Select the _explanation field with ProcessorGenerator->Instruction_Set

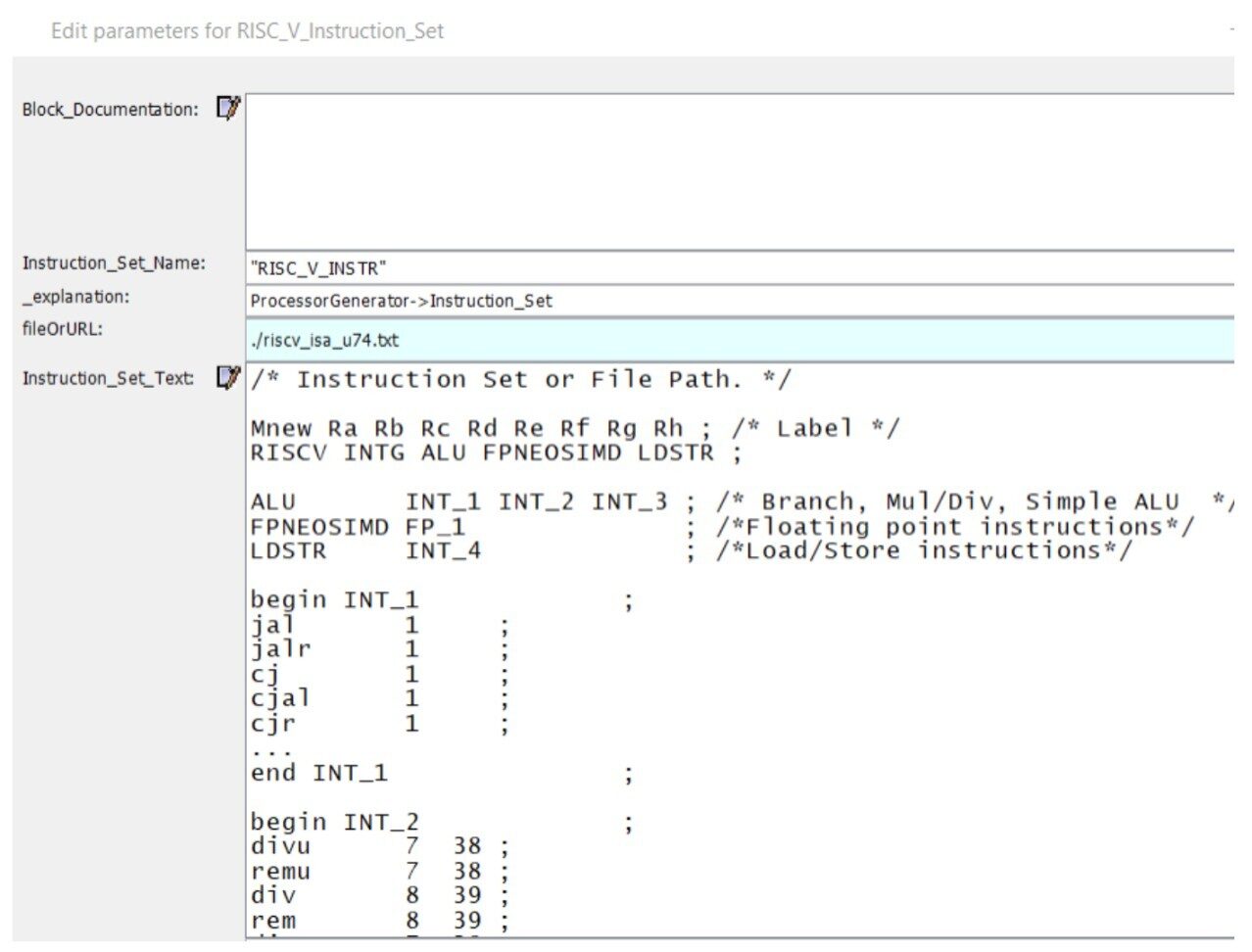coord(735,301)
